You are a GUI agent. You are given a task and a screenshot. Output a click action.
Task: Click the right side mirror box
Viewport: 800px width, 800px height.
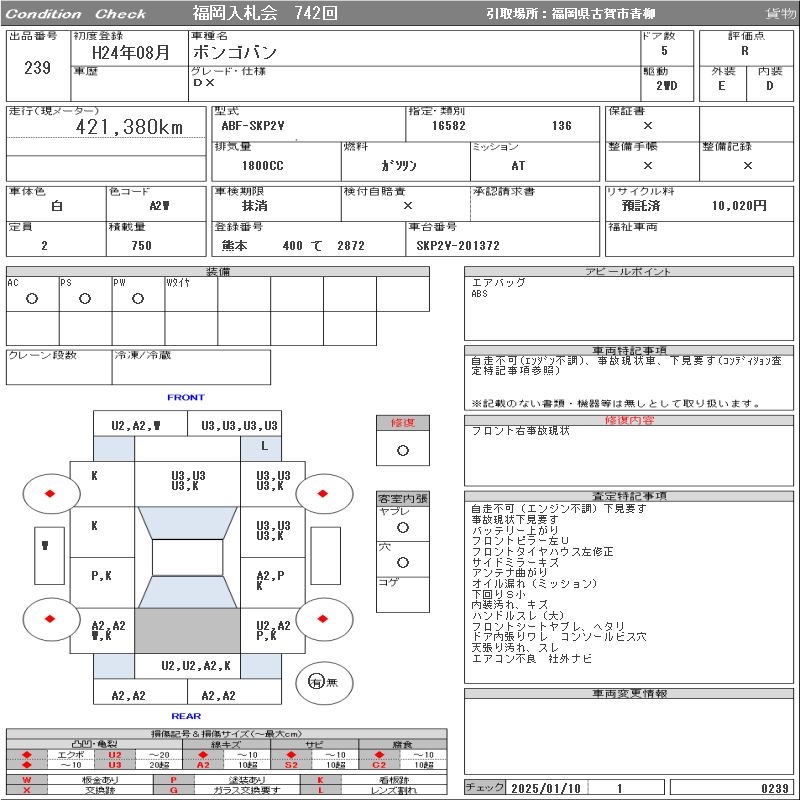coord(325,554)
